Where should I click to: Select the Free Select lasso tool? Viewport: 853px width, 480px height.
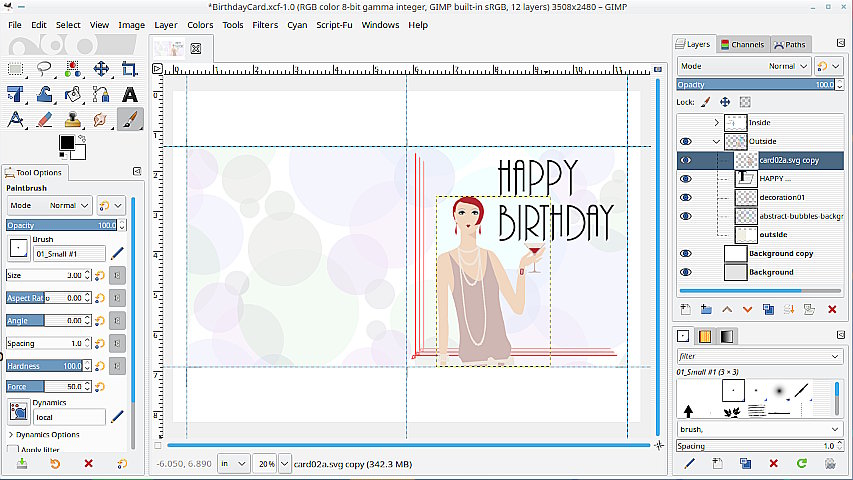pyautogui.click(x=44, y=69)
